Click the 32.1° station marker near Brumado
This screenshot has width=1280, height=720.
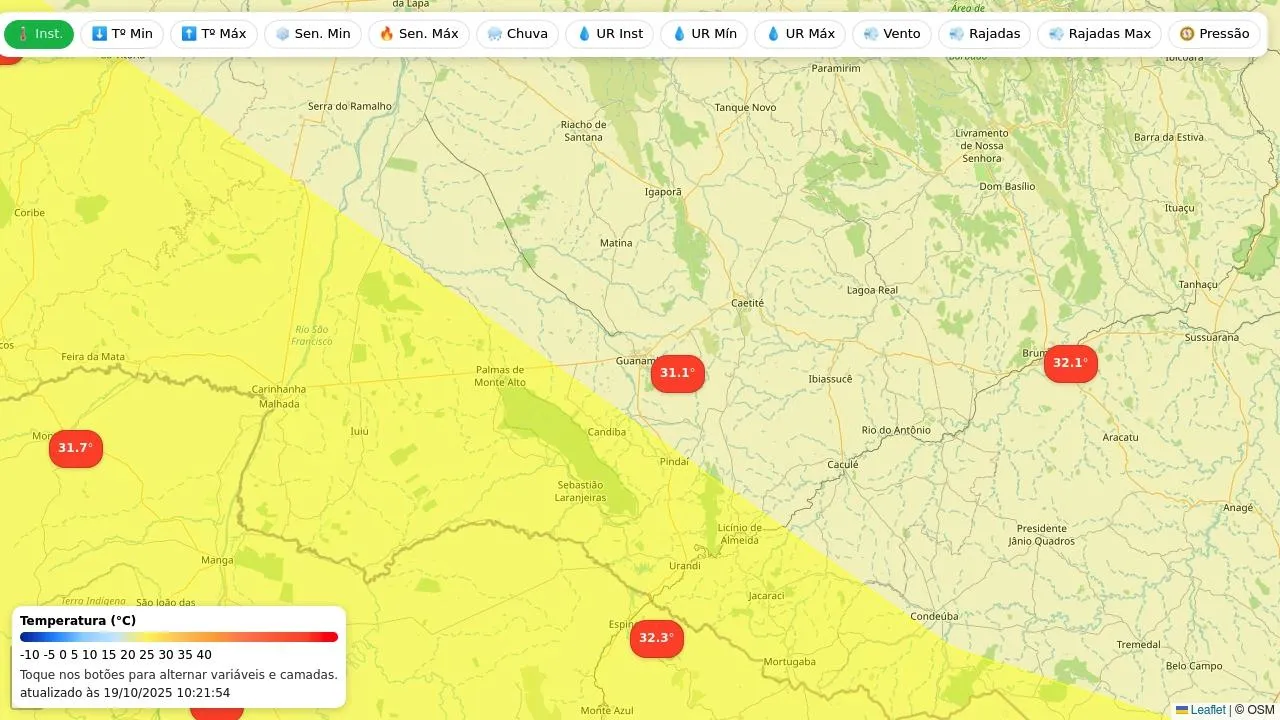click(1070, 363)
